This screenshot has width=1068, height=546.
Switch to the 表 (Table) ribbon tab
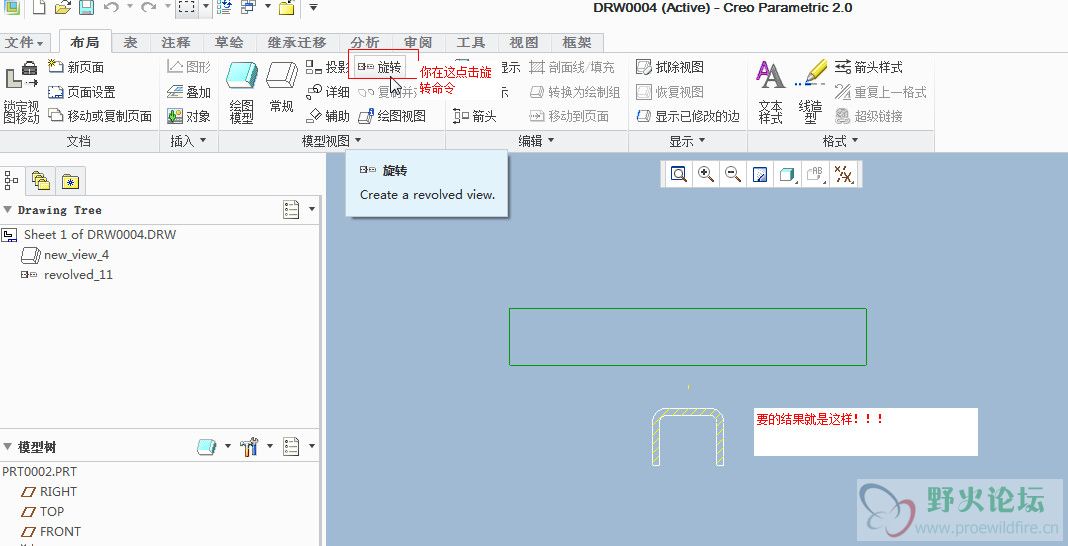point(130,42)
